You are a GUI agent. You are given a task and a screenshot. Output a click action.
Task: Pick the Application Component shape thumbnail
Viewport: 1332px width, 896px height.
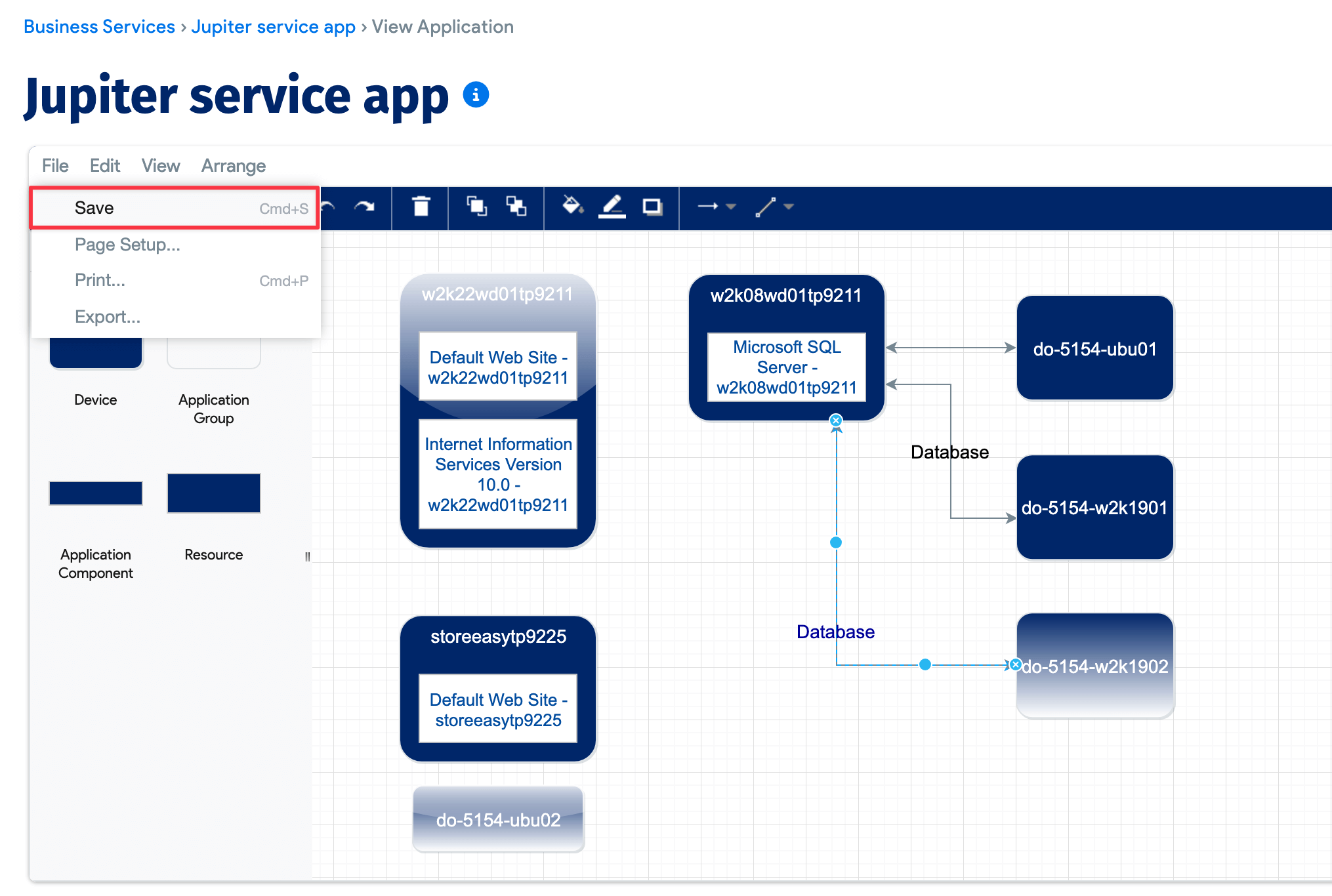pos(96,493)
